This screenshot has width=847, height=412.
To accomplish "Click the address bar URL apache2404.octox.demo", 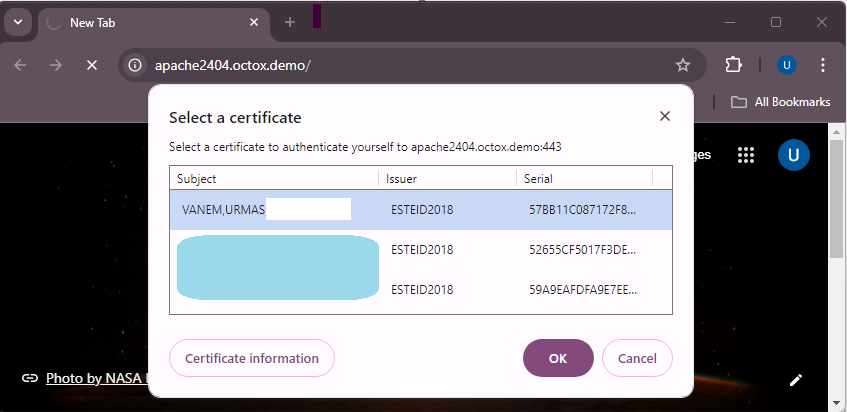I will coord(232,66).
